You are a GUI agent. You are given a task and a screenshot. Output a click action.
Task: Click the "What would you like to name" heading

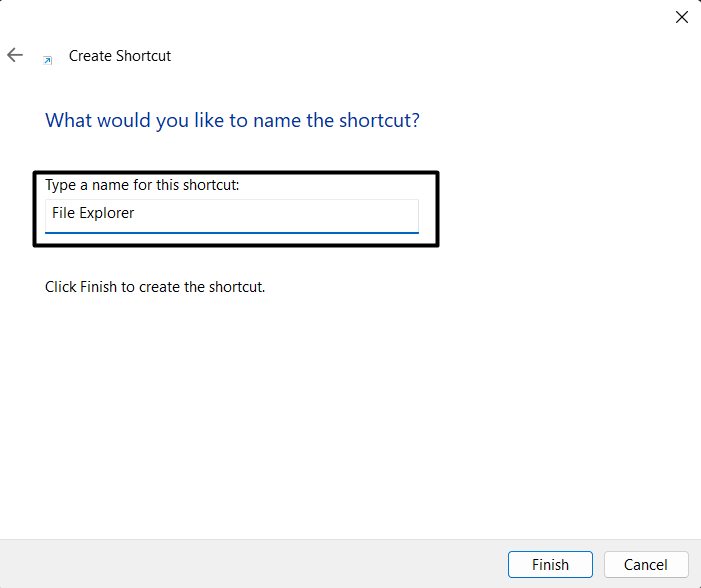232,121
